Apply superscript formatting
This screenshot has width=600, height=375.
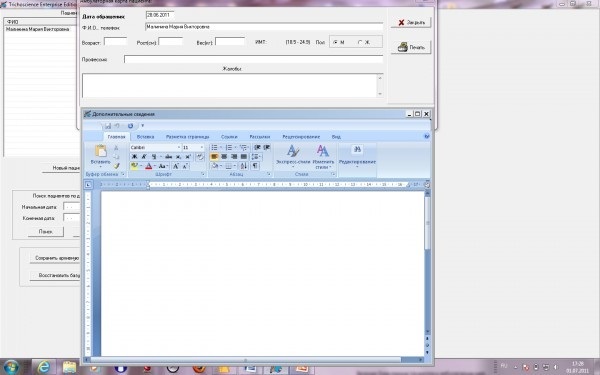coord(188,157)
